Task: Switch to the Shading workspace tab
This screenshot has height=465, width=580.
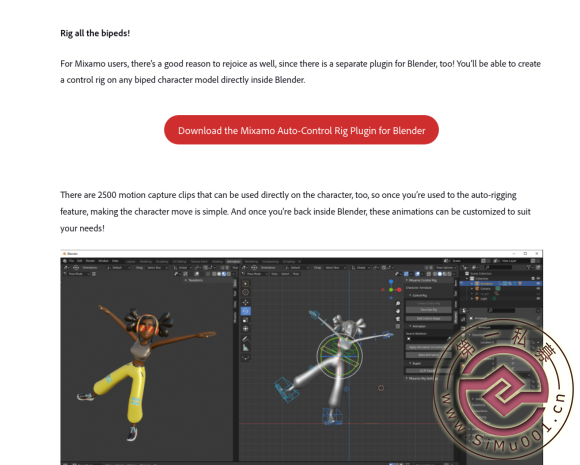Action: pos(217,261)
